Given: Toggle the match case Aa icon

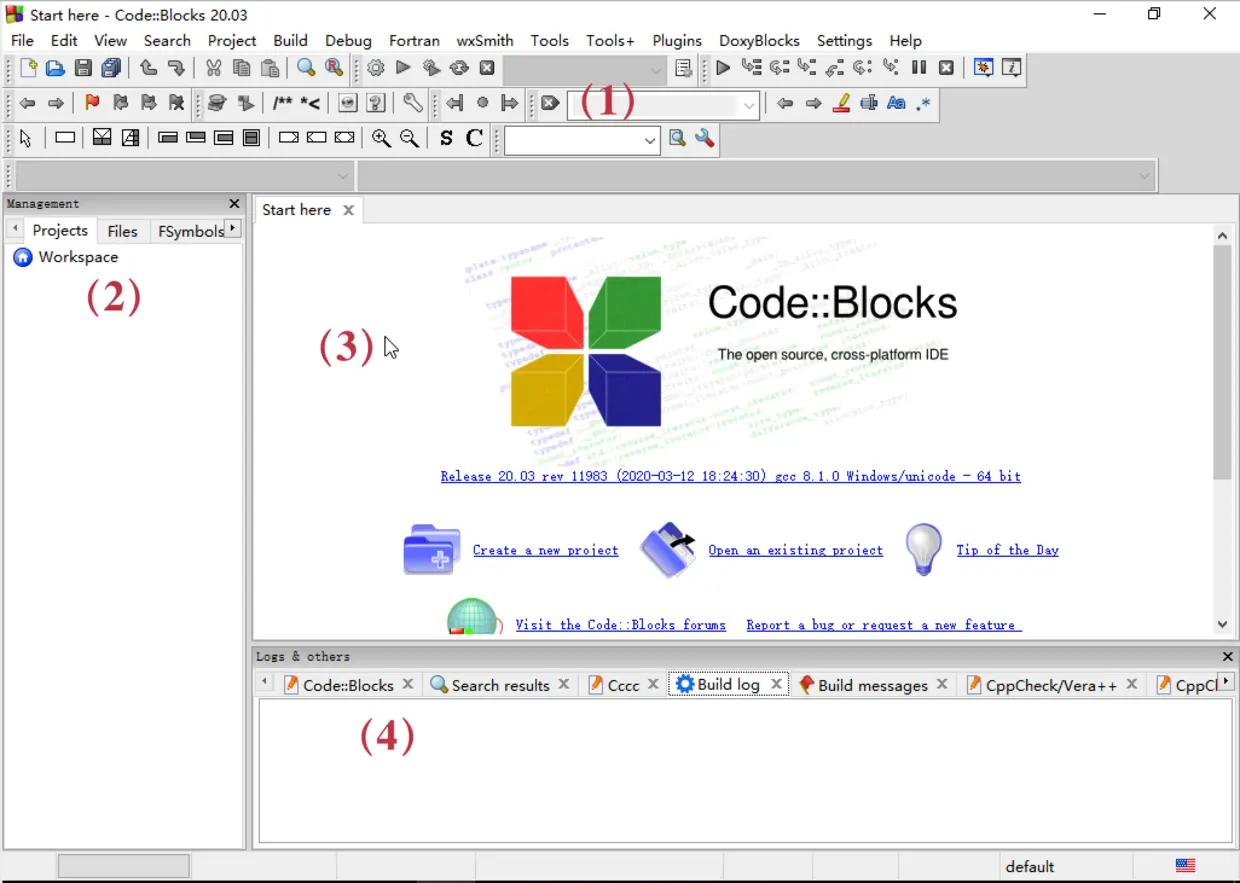Looking at the screenshot, I should [x=896, y=103].
